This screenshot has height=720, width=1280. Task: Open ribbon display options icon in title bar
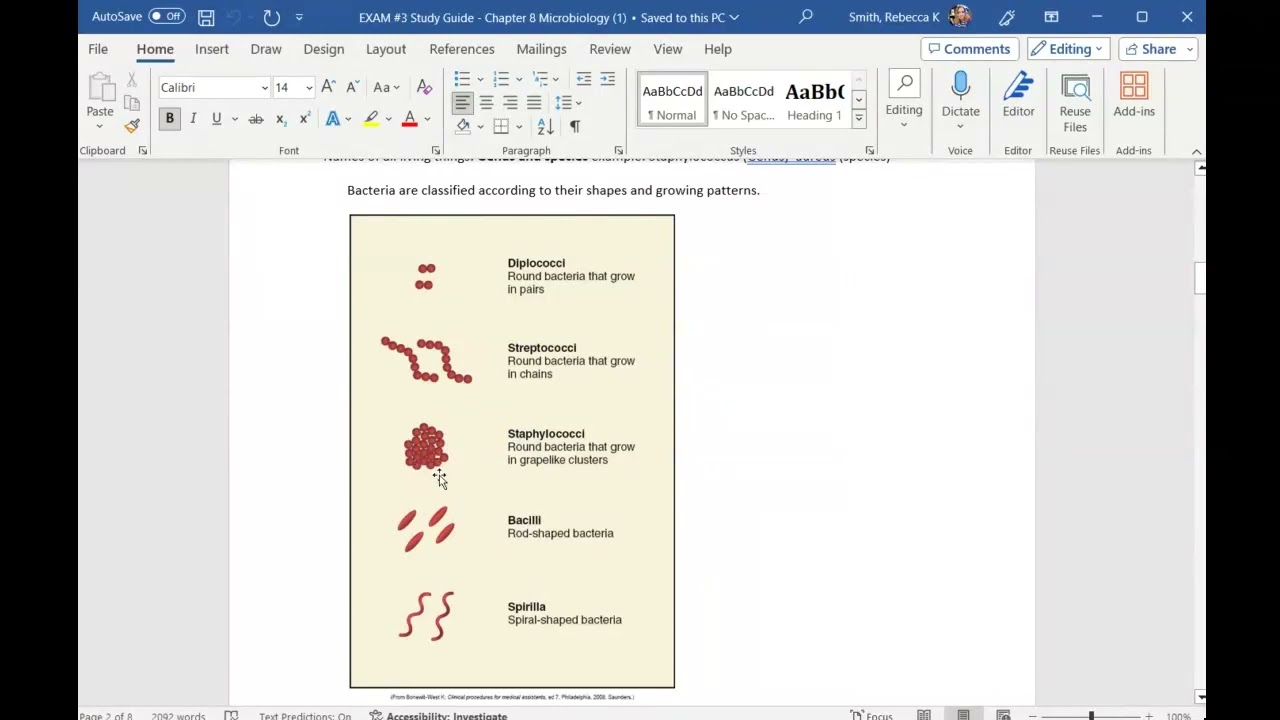pos(1051,17)
